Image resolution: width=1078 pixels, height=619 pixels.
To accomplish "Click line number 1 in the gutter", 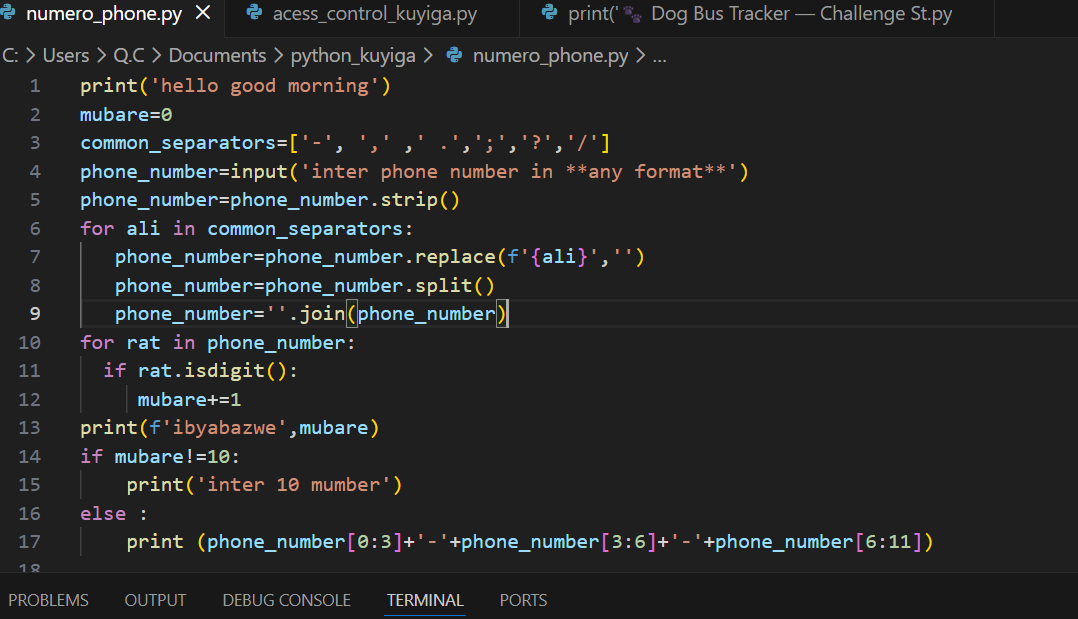I will point(35,86).
